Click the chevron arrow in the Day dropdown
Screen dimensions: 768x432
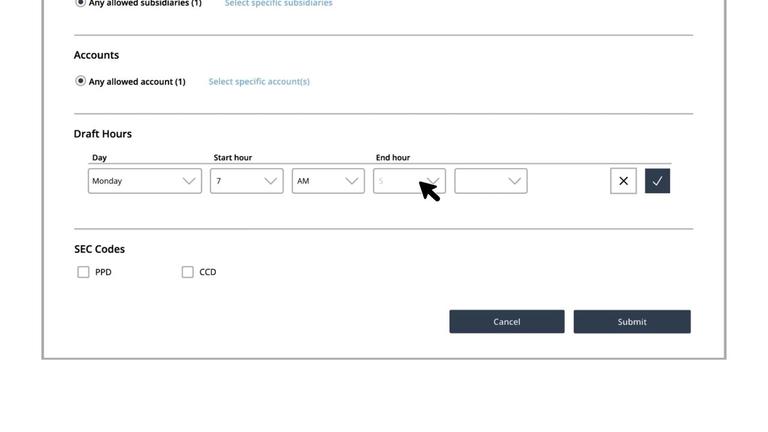click(189, 181)
